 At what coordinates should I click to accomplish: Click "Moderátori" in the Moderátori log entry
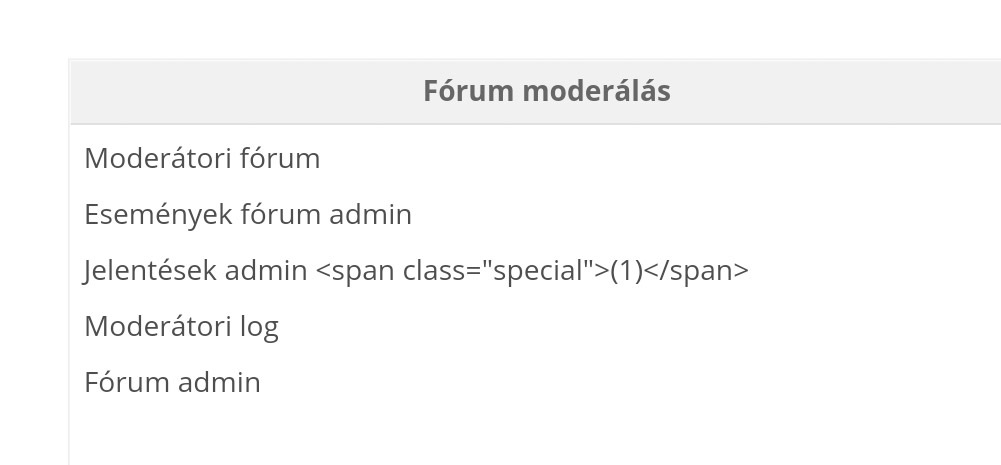[x=158, y=327]
